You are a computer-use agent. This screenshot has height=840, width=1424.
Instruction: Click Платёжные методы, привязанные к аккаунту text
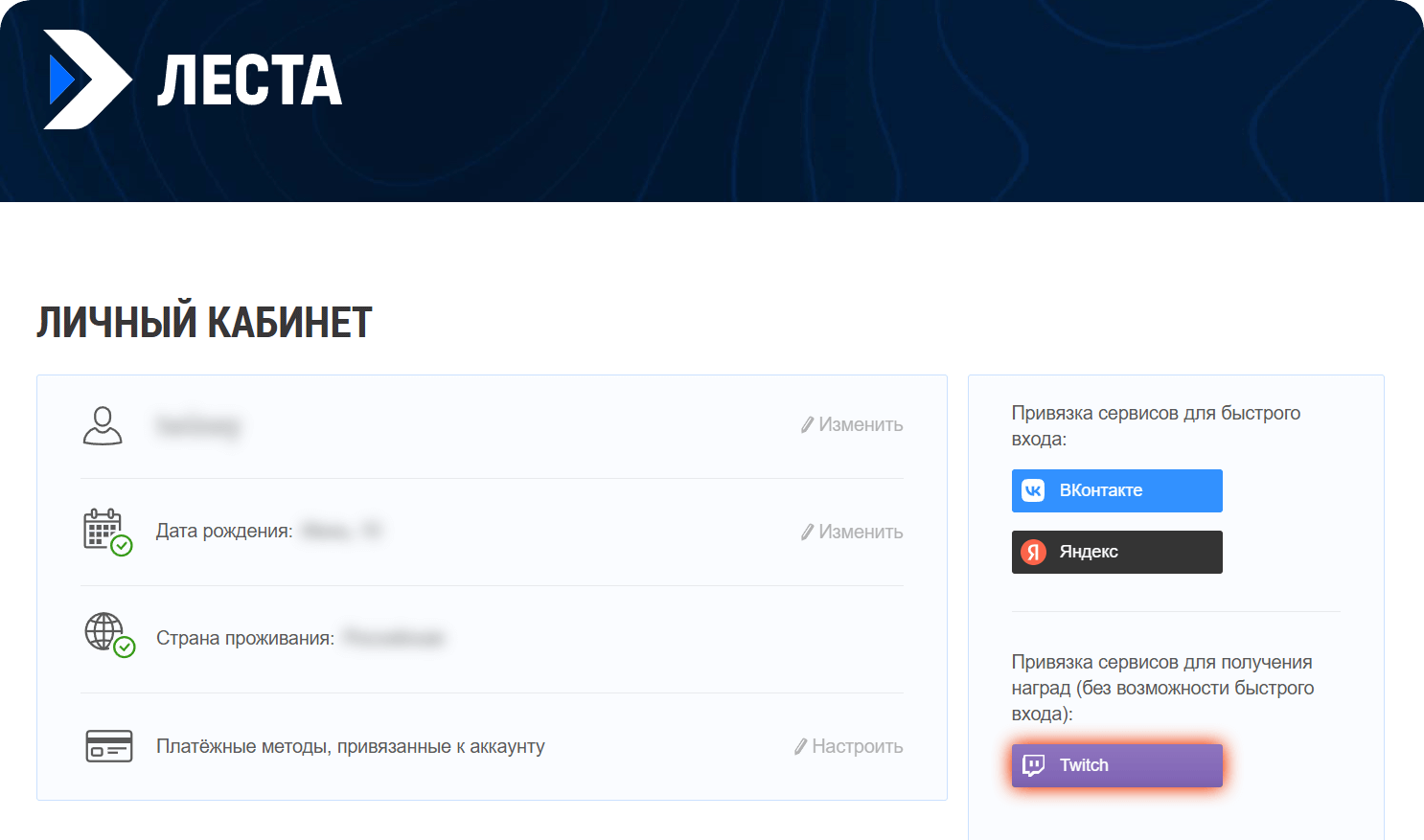[350, 747]
